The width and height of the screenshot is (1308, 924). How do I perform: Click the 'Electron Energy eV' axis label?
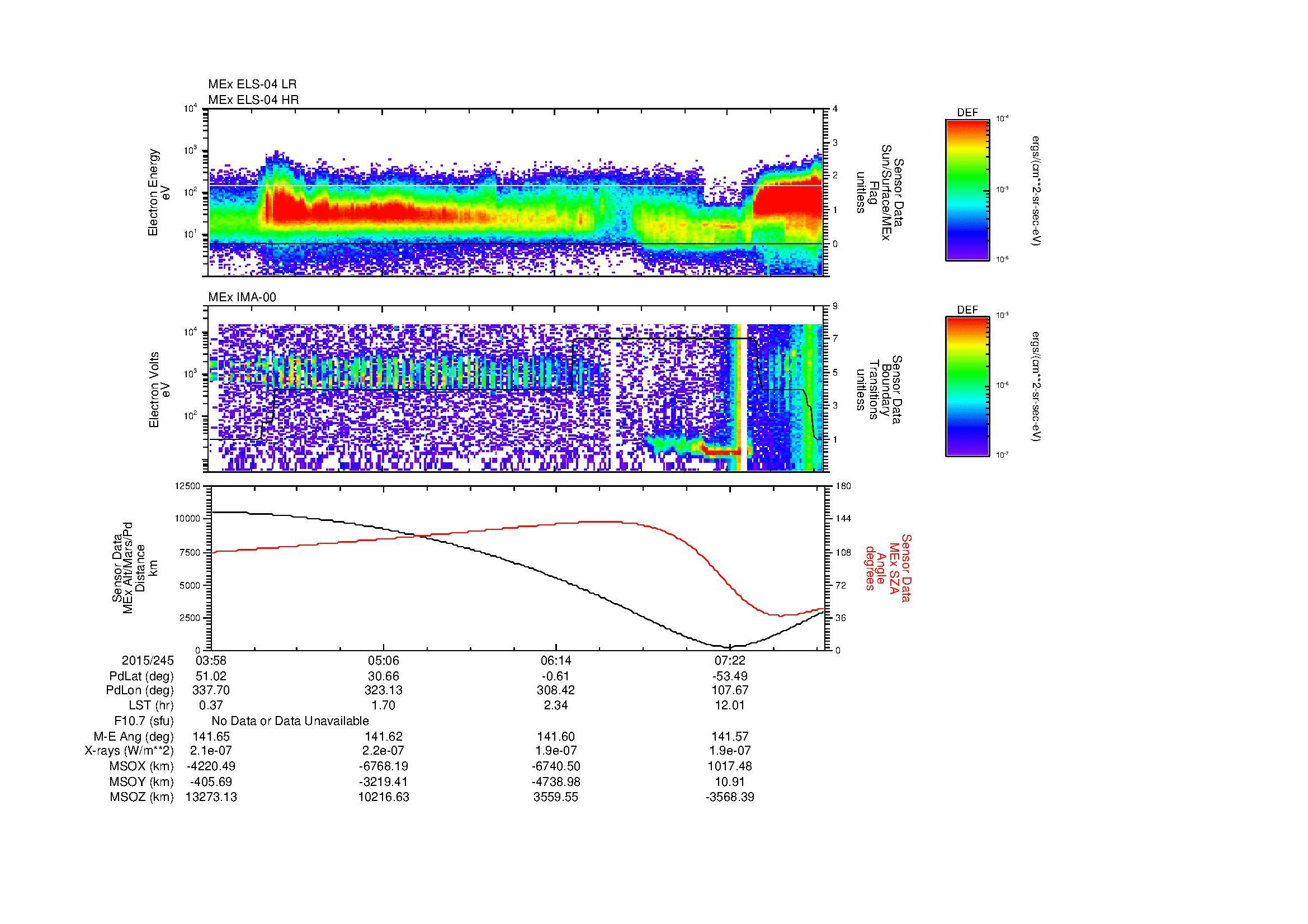pyautogui.click(x=159, y=192)
